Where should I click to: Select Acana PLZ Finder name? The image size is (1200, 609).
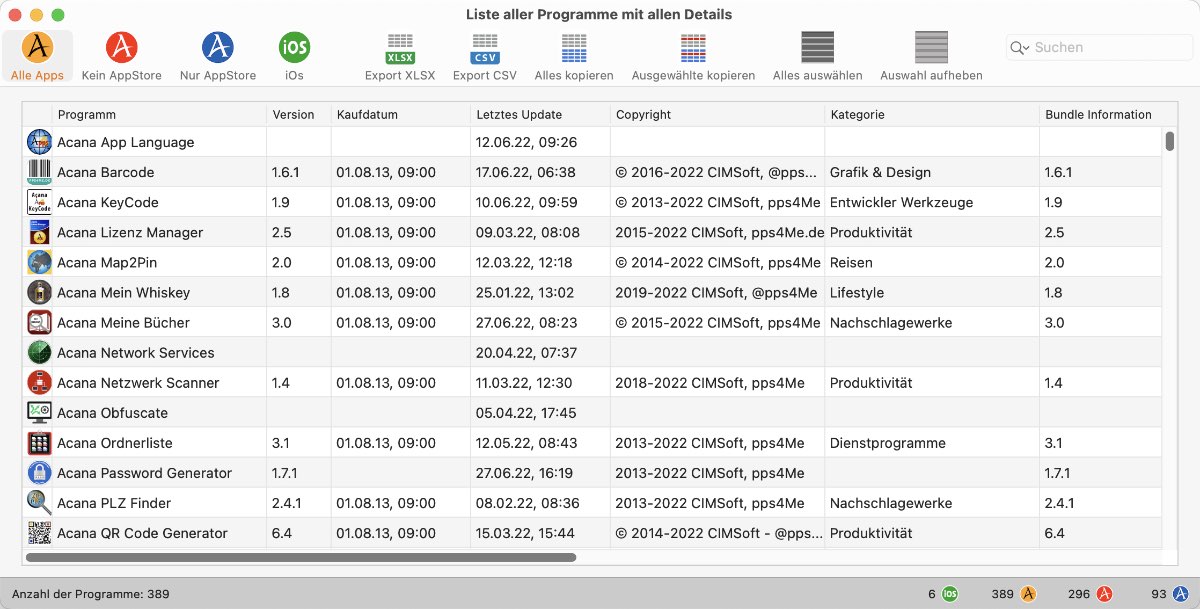click(x=114, y=503)
